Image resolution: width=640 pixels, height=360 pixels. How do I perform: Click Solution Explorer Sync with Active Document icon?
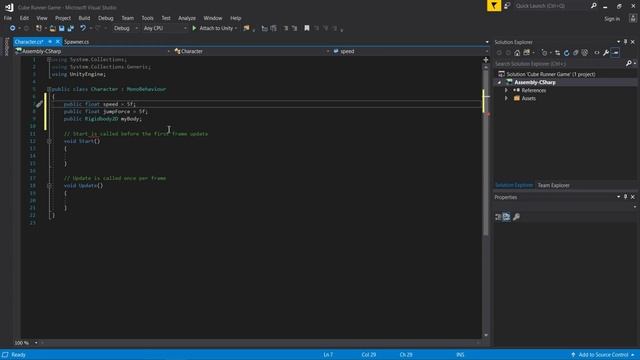point(558,53)
